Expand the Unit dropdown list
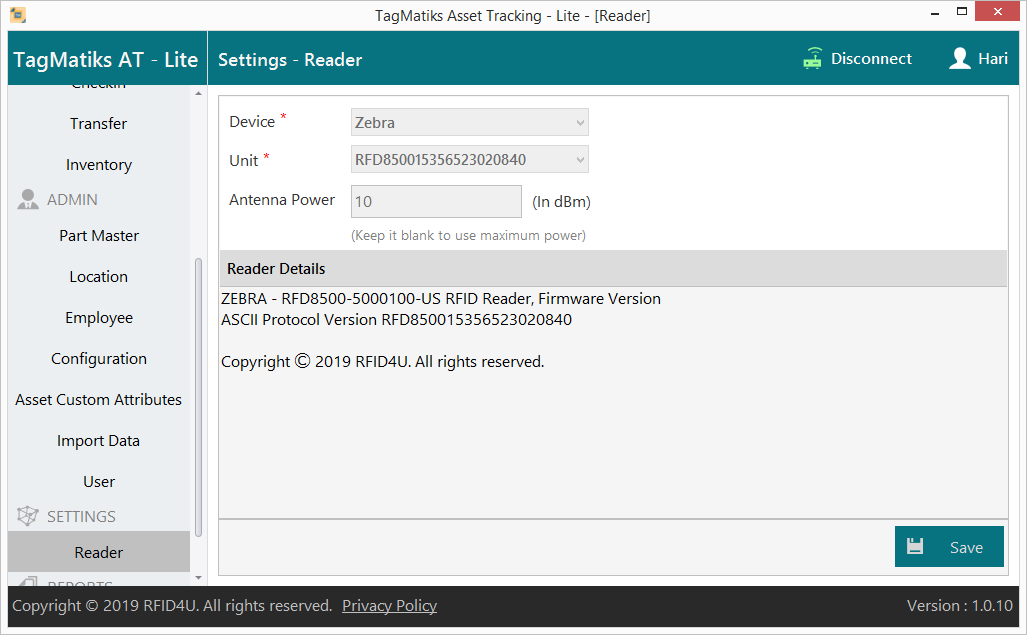 pyautogui.click(x=469, y=160)
